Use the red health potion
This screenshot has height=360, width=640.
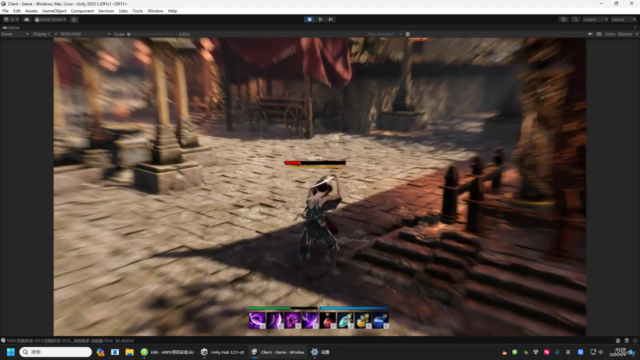(x=327, y=320)
